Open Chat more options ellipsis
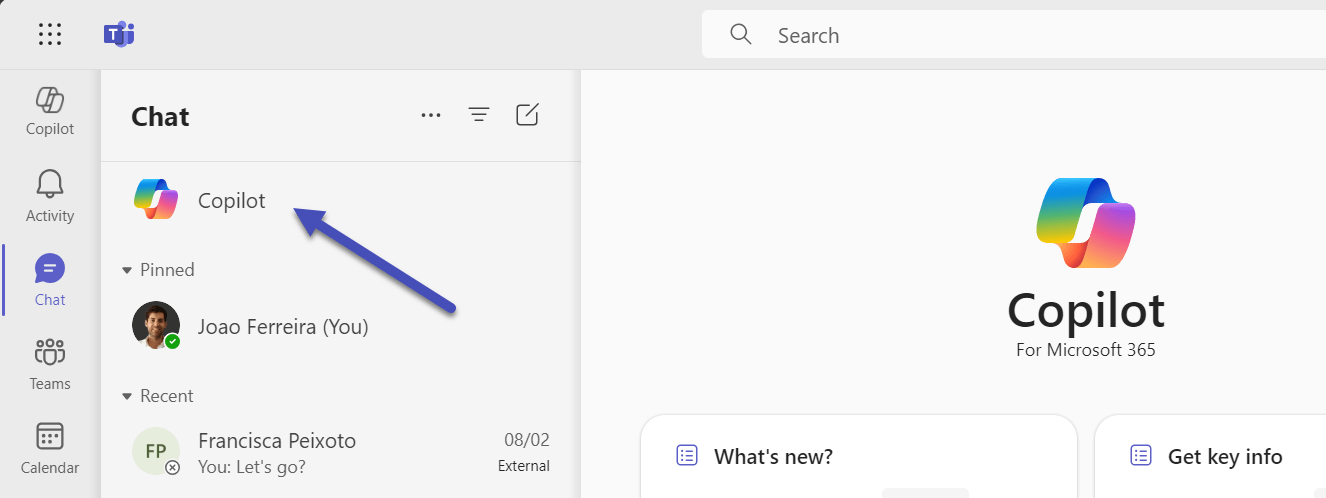The image size is (1326, 498). click(x=431, y=115)
